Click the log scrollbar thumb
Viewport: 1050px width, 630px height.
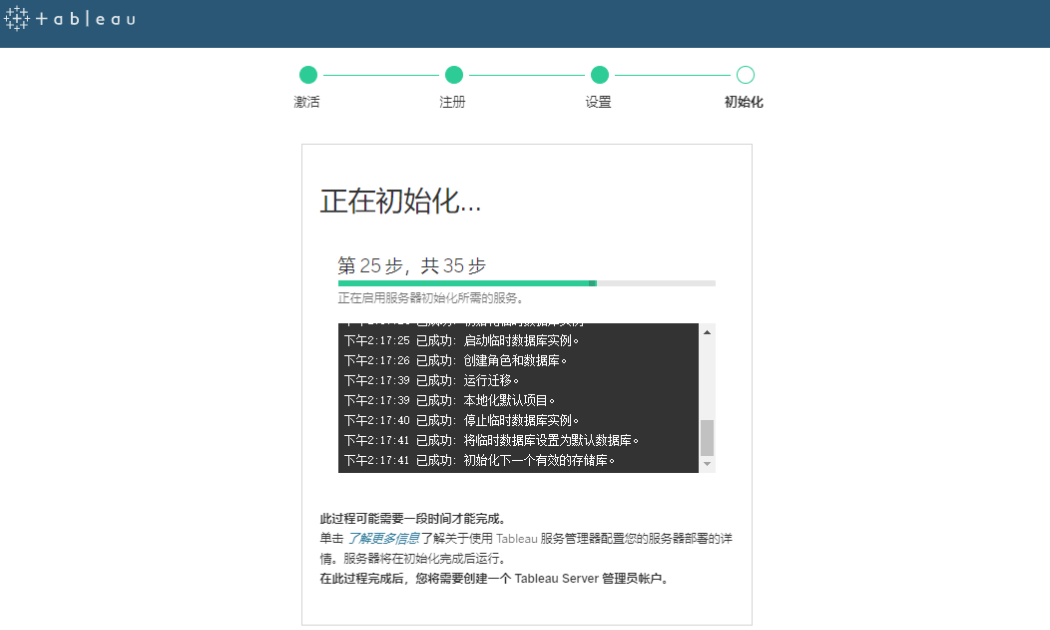(707, 437)
